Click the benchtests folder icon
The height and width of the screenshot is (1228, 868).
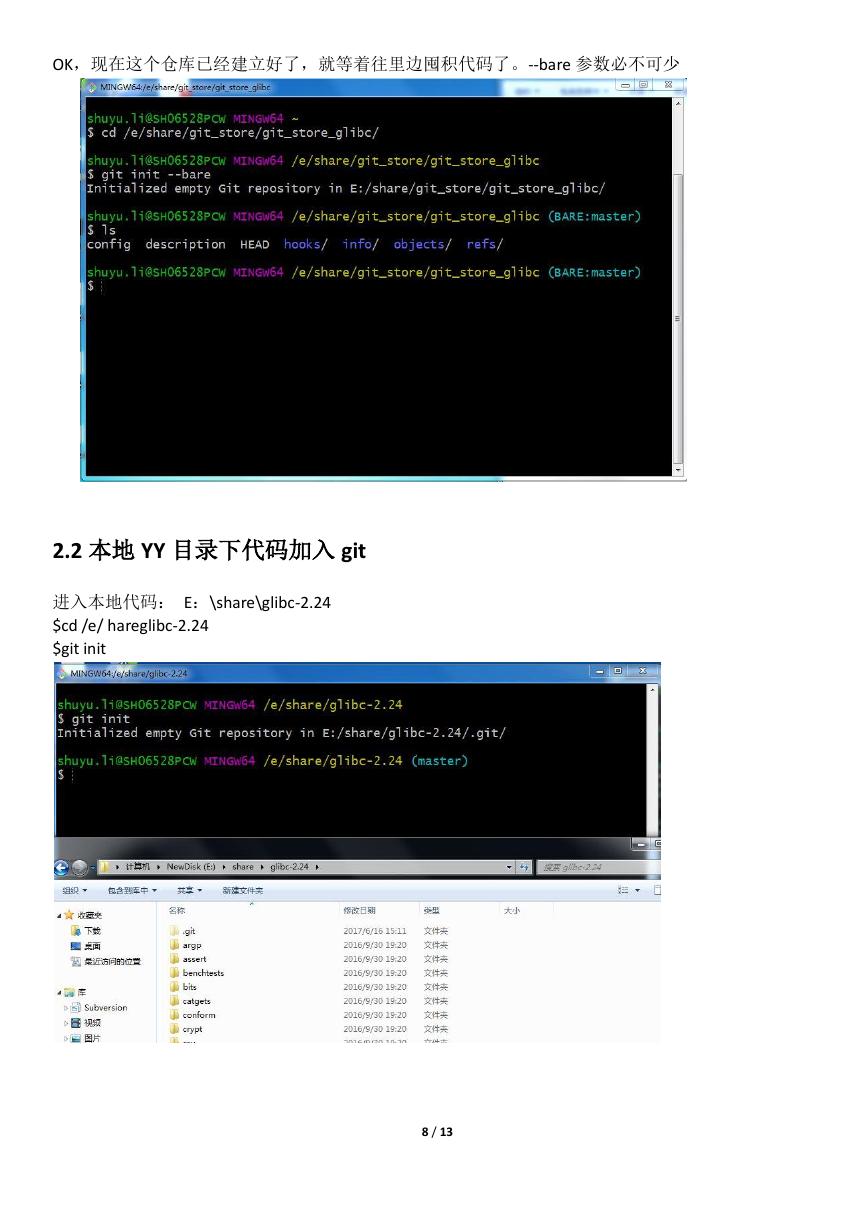[x=174, y=973]
